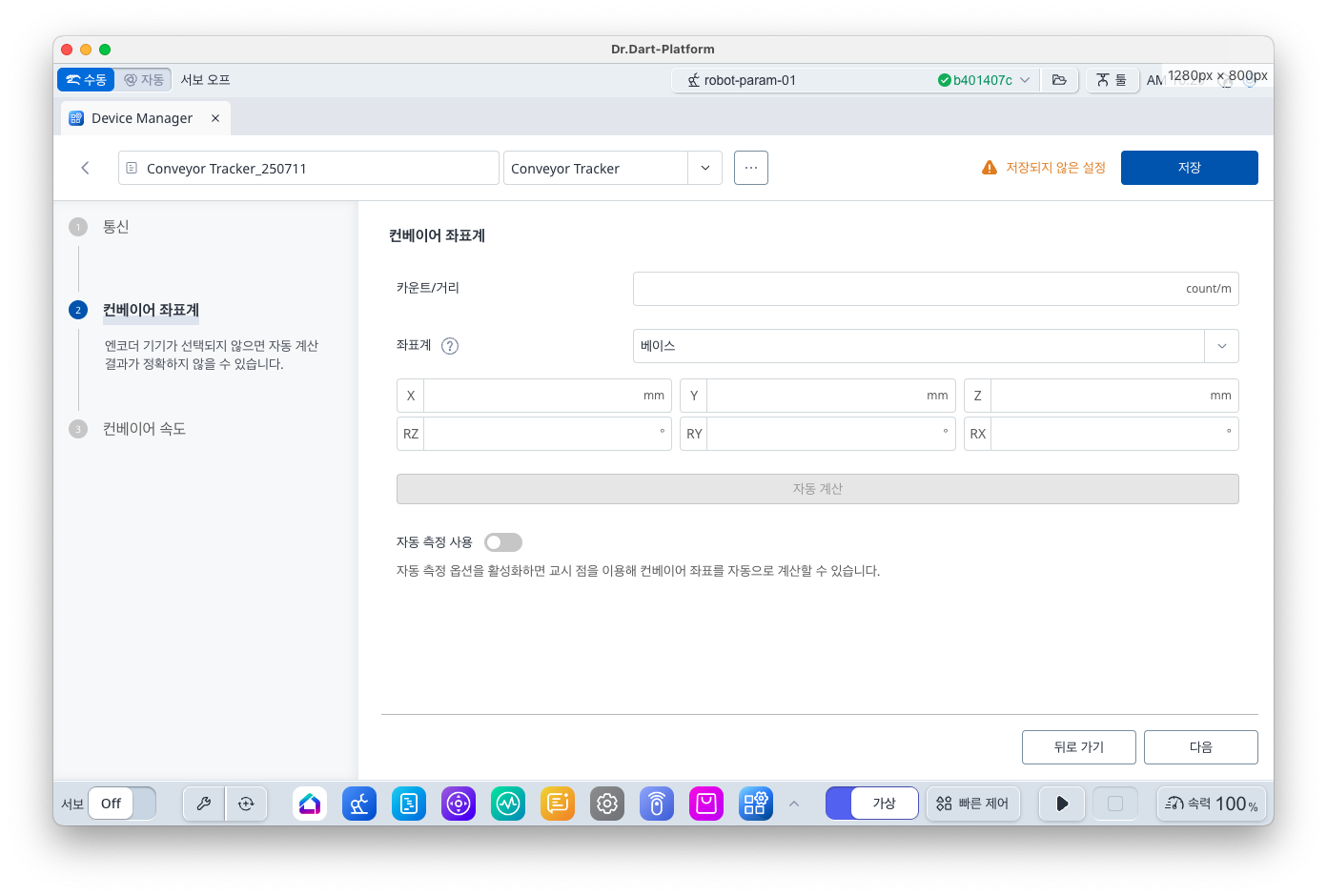Enable the 자동 측정 사용 toggle
The width and height of the screenshot is (1327, 896).
tap(502, 542)
